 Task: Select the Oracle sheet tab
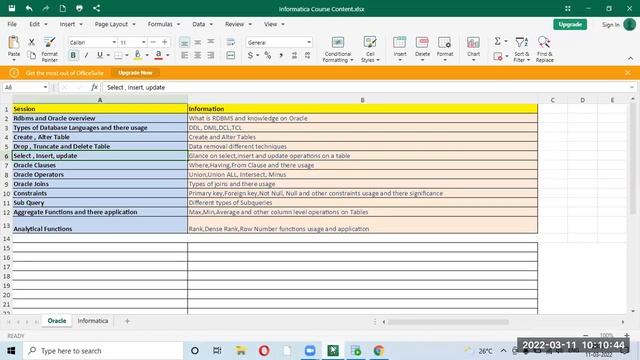(57, 321)
